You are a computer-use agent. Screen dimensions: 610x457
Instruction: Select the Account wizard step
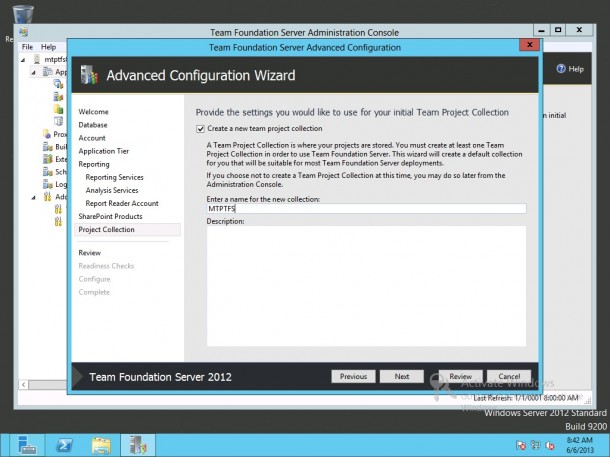[92, 138]
